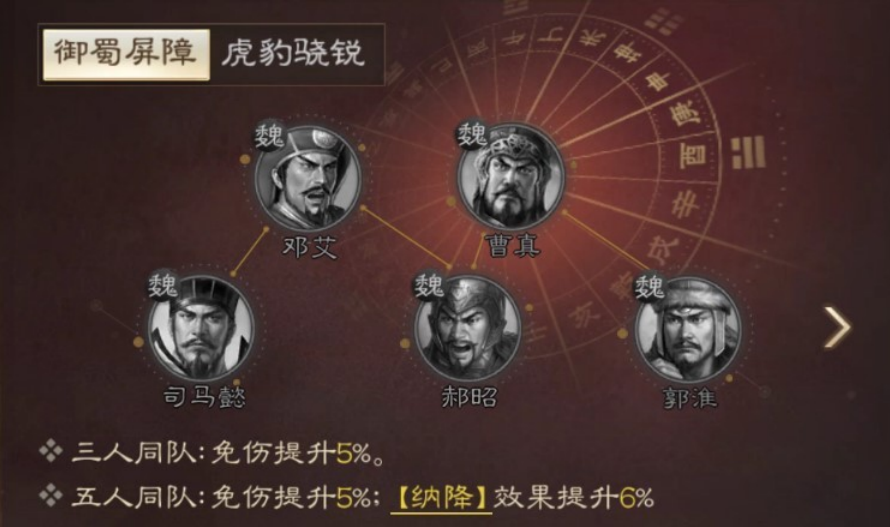Screen dimensions: 890x527
Task: Click the 曹真 name label
Action: tap(513, 245)
